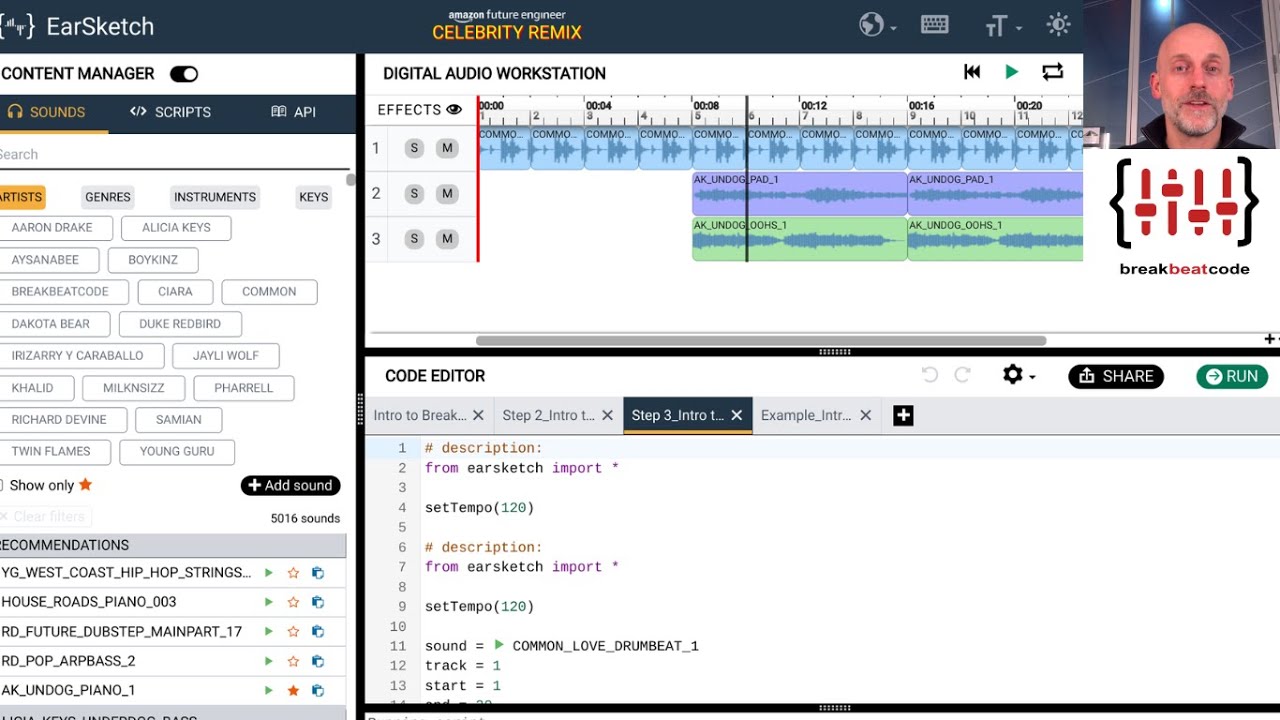Favorite RD_POP_ARPBASS_2 sound
Screen dimensions: 1280x720
(293, 661)
